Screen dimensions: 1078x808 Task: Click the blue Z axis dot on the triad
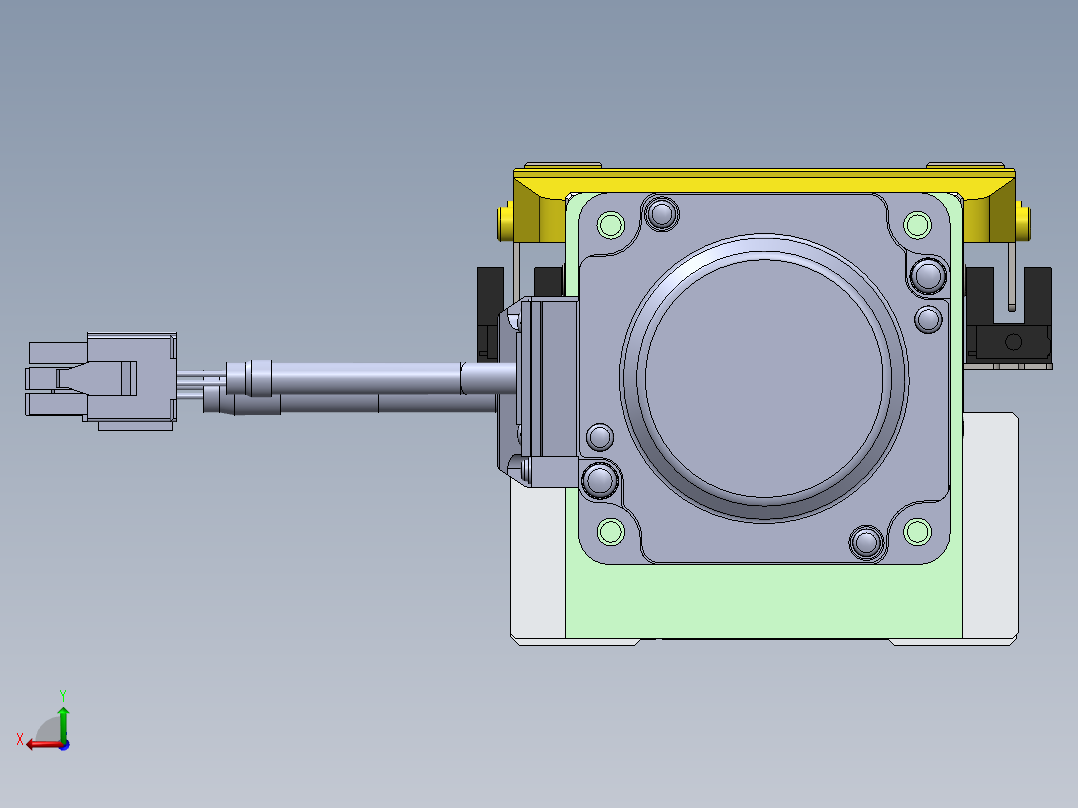[x=64, y=745]
